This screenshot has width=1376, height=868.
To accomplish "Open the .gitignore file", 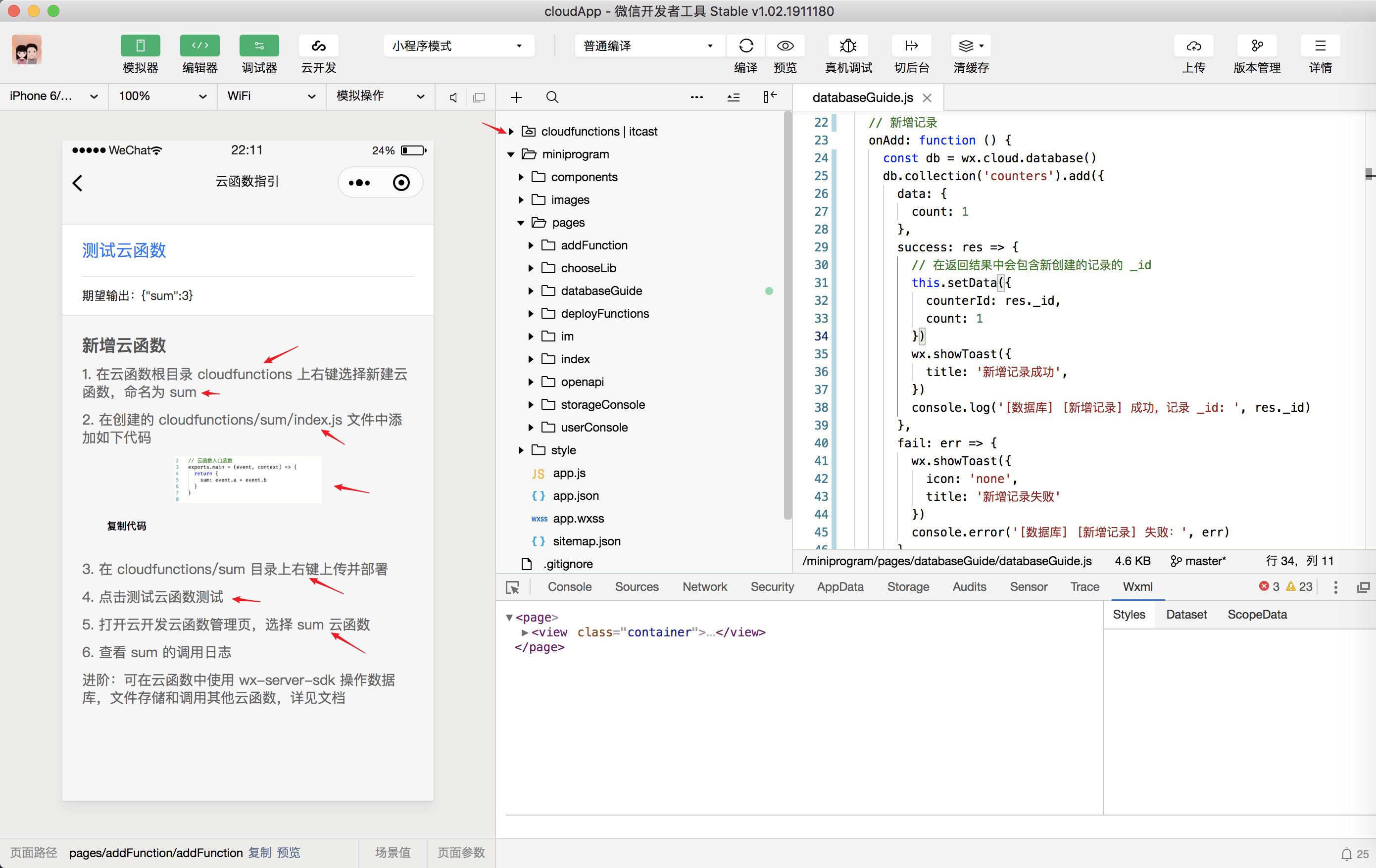I will [x=567, y=564].
